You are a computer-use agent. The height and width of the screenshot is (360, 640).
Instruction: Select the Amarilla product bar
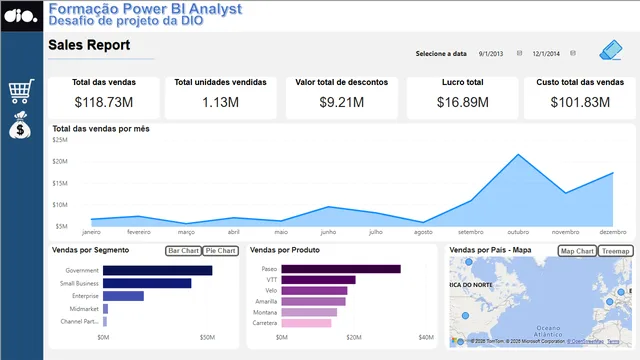tap(313, 302)
